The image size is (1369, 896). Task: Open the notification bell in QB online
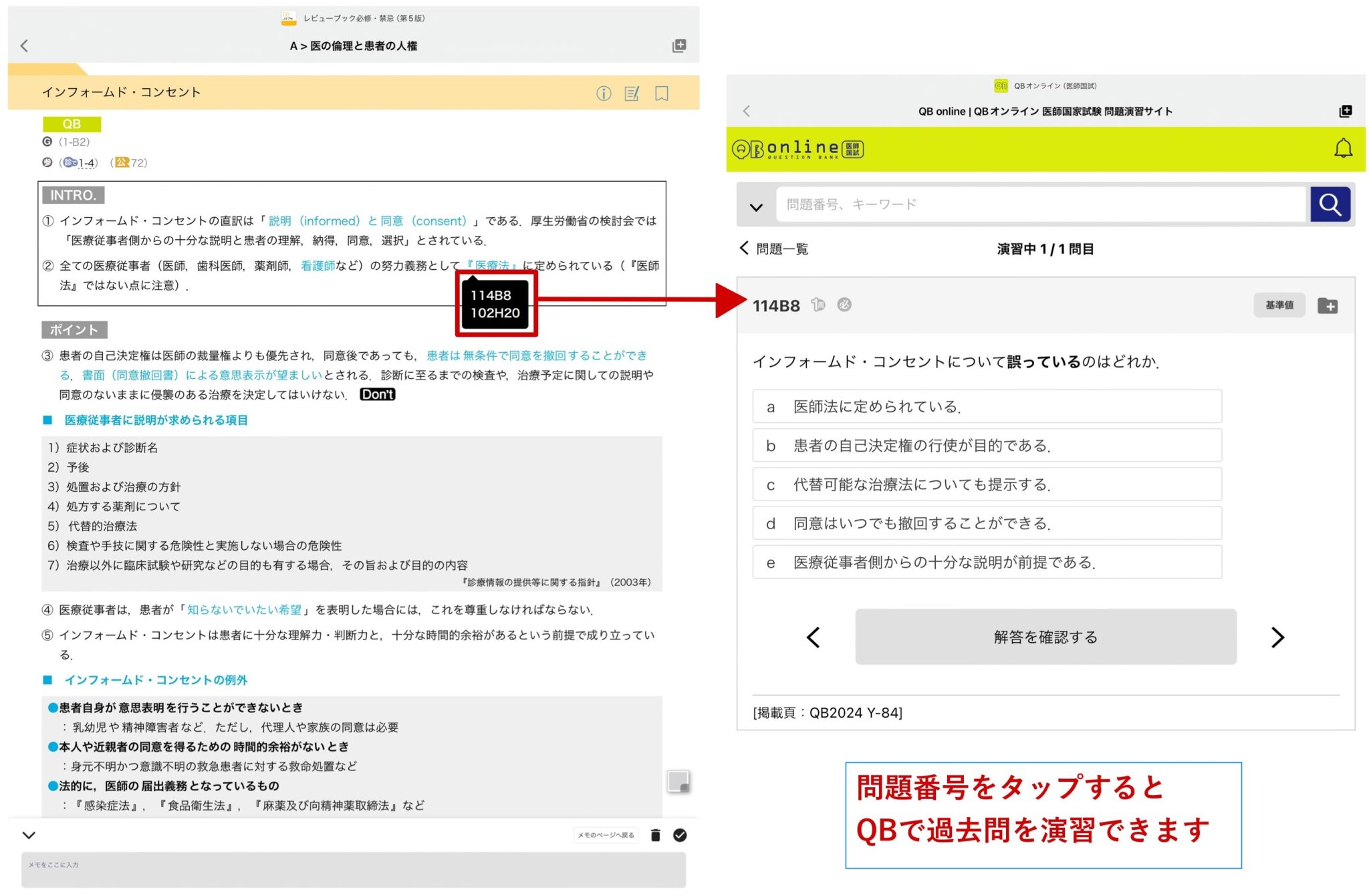tap(1342, 148)
